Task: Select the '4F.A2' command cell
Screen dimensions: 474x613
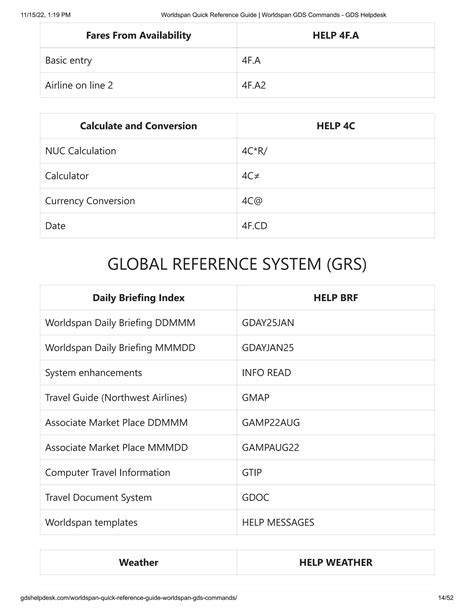Action: click(336, 85)
